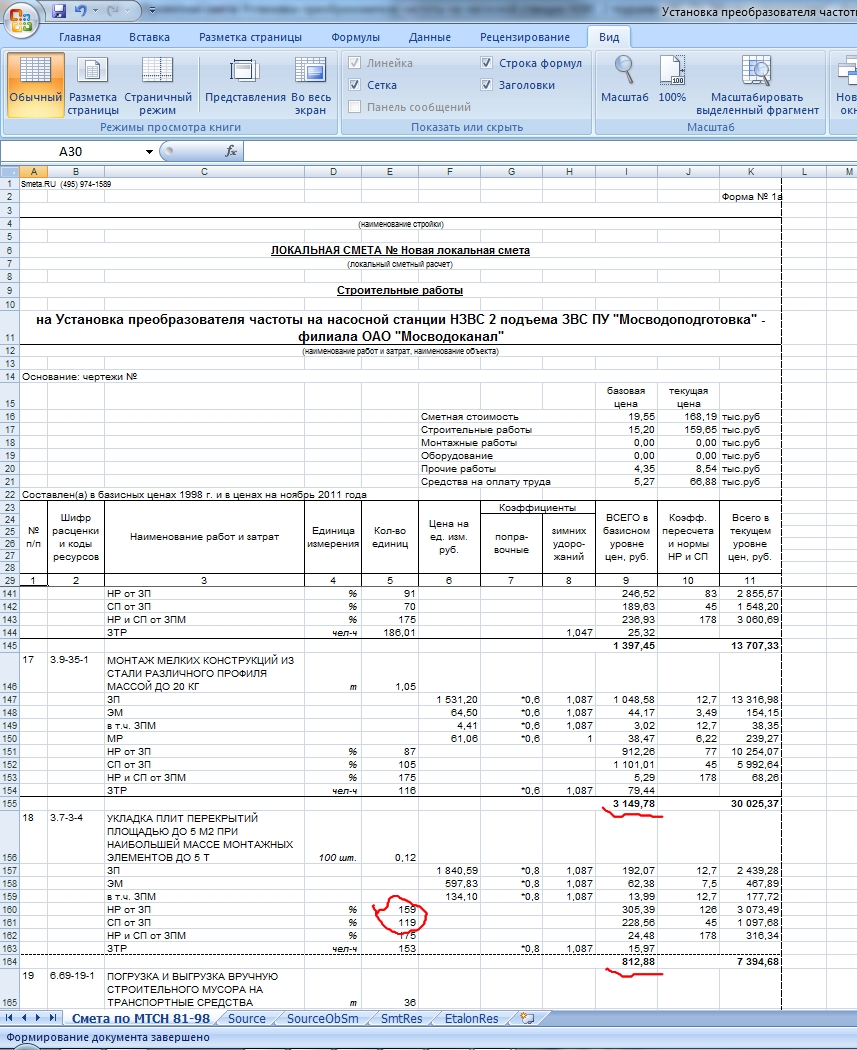Save the workbook with floppy icon
Viewport: 857px width, 1050px height.
[59, 11]
